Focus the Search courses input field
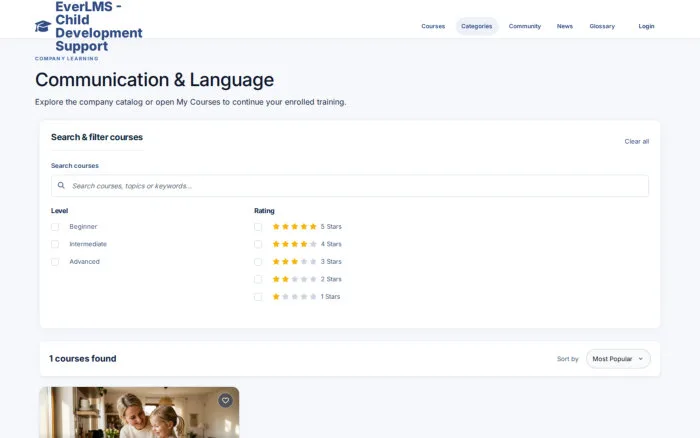The image size is (700, 438). (x=350, y=186)
